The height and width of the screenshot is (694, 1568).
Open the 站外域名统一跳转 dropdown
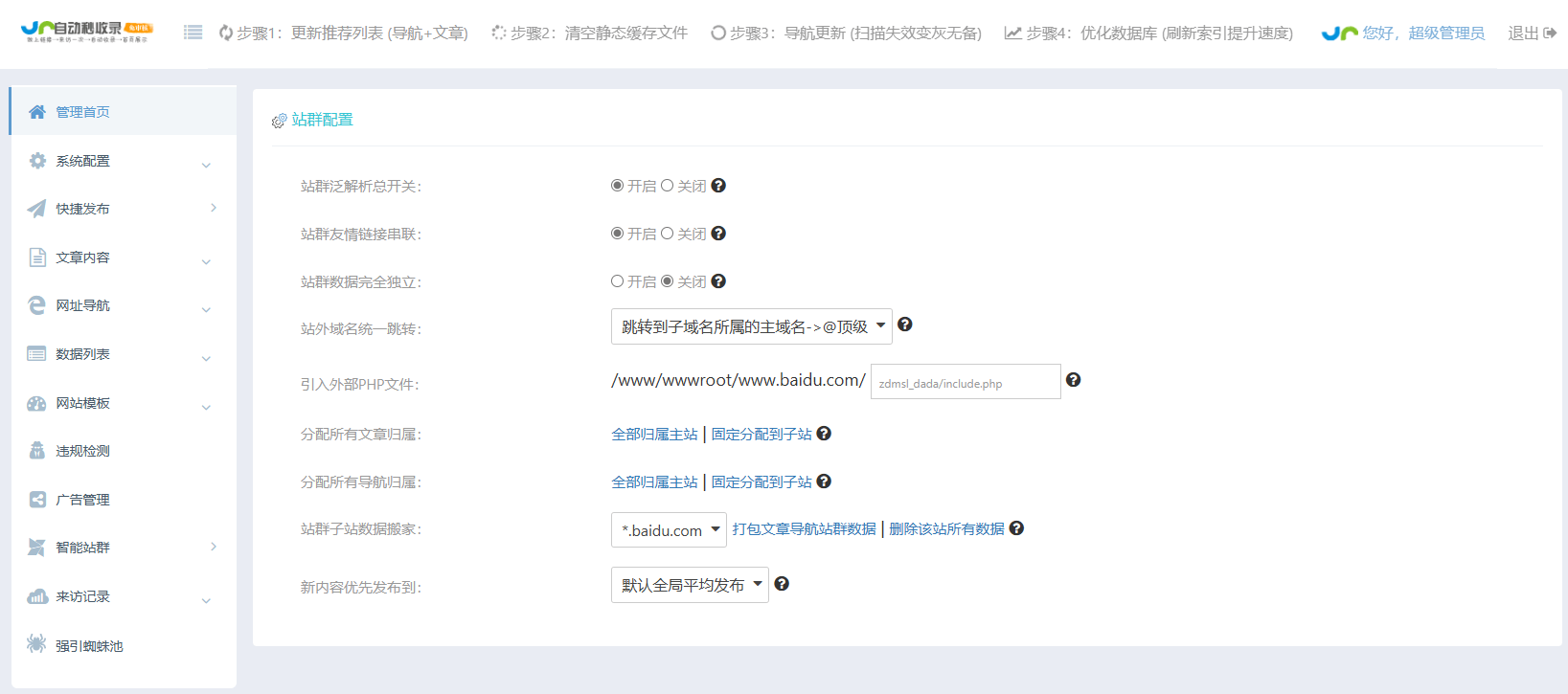pyautogui.click(x=751, y=326)
